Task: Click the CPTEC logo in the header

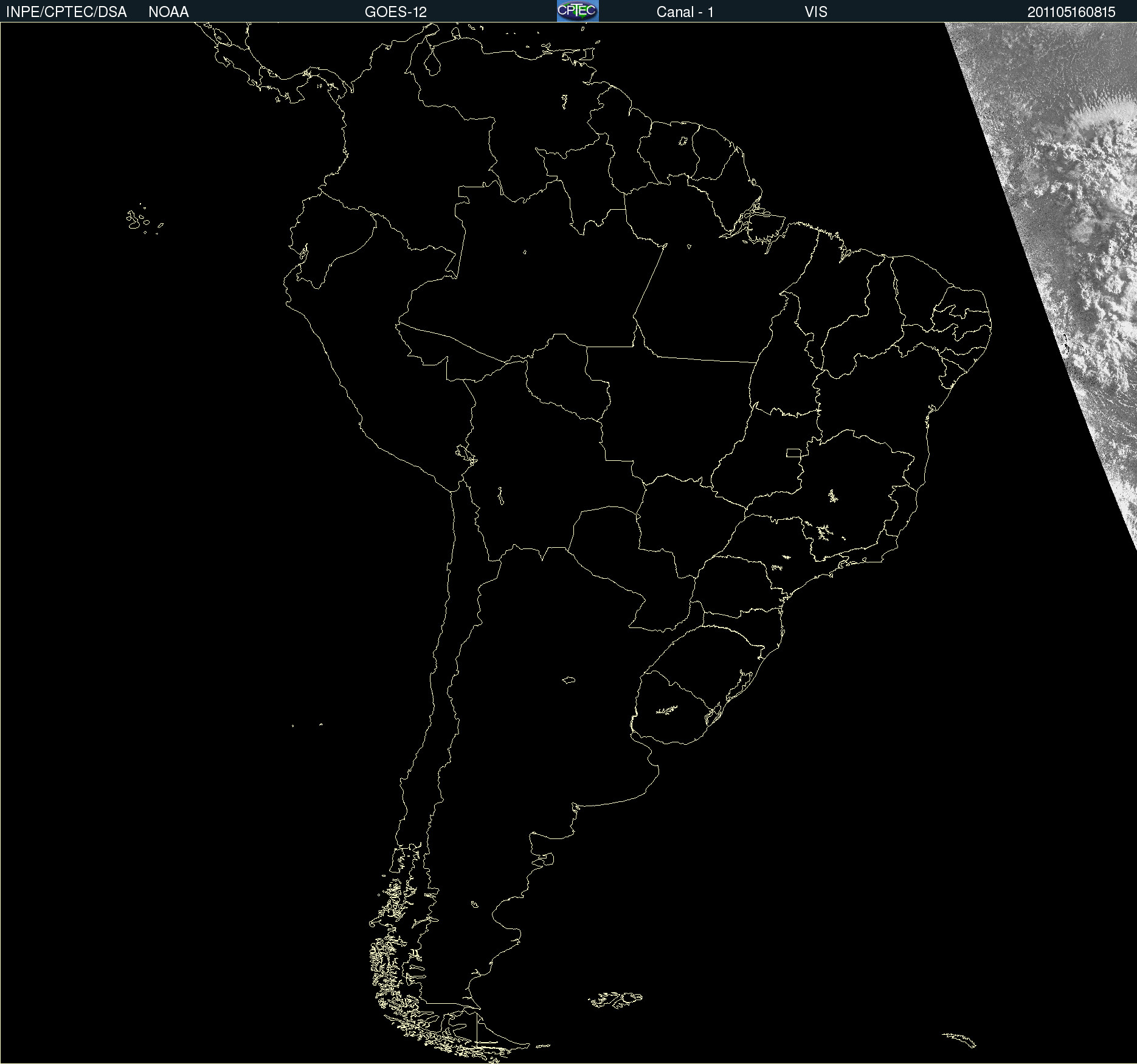Action: pyautogui.click(x=578, y=11)
